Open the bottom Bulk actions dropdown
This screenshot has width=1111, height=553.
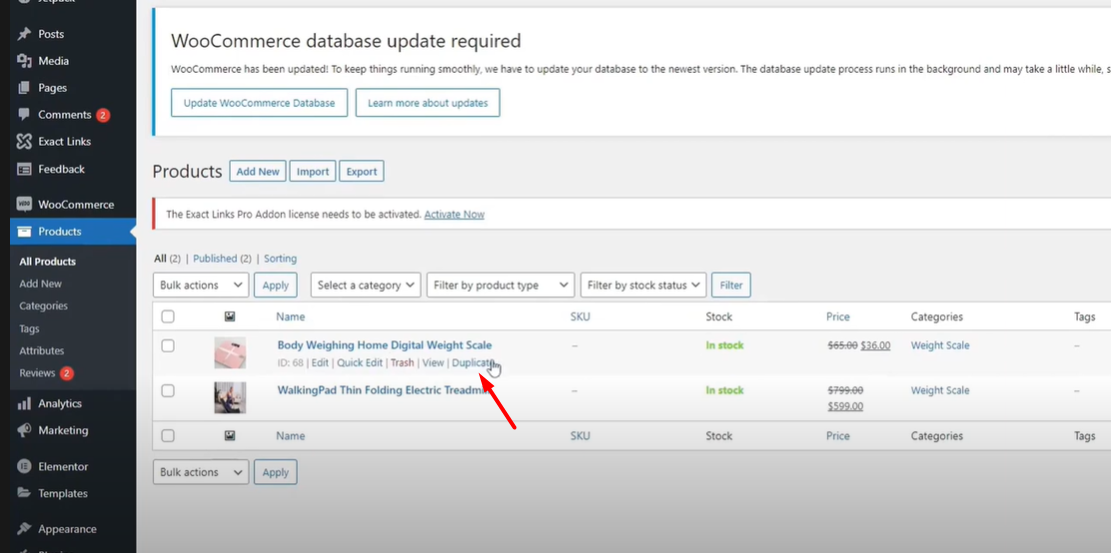click(x=201, y=472)
